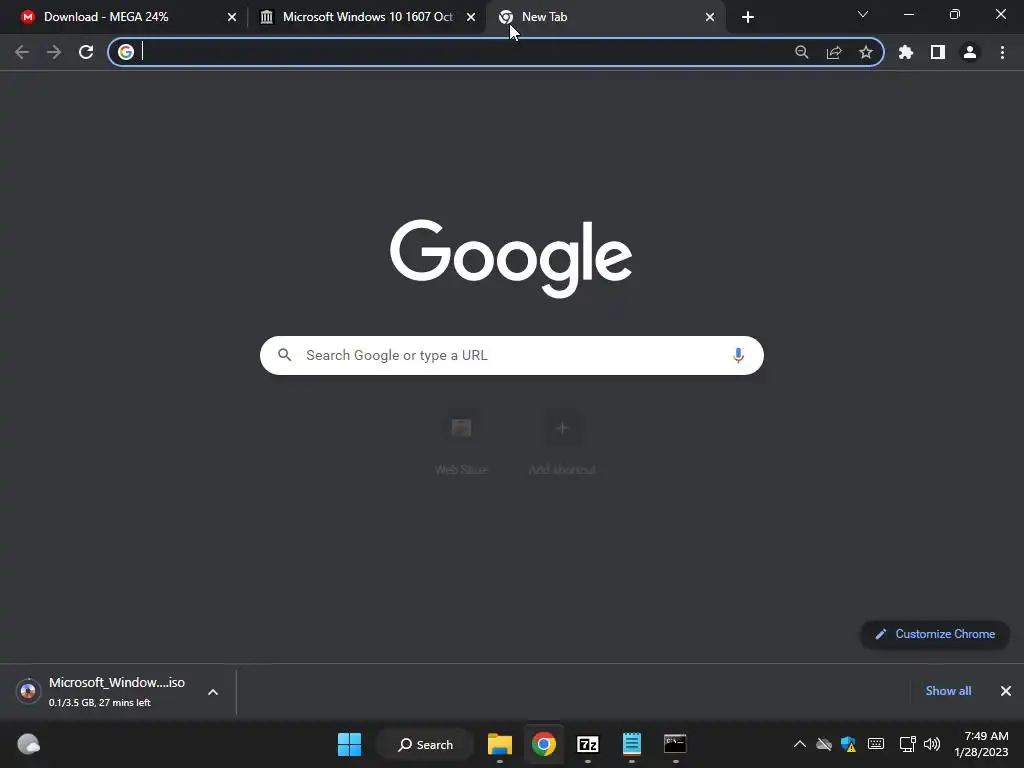1024x768 pixels.
Task: Switch to the Microsoft Windows 10 1607 tab
Action: coord(366,17)
